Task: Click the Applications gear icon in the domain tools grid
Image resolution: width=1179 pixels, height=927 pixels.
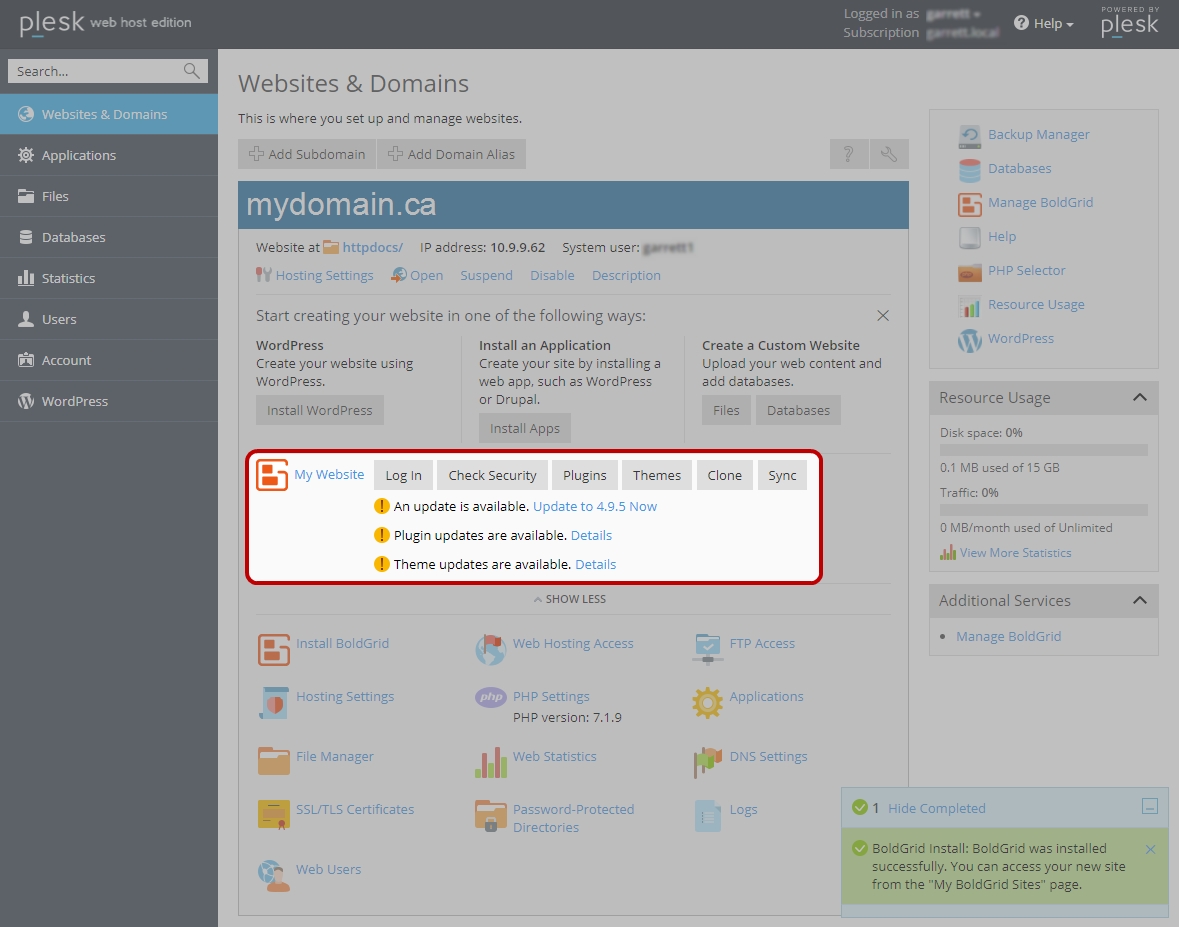Action: point(708,702)
